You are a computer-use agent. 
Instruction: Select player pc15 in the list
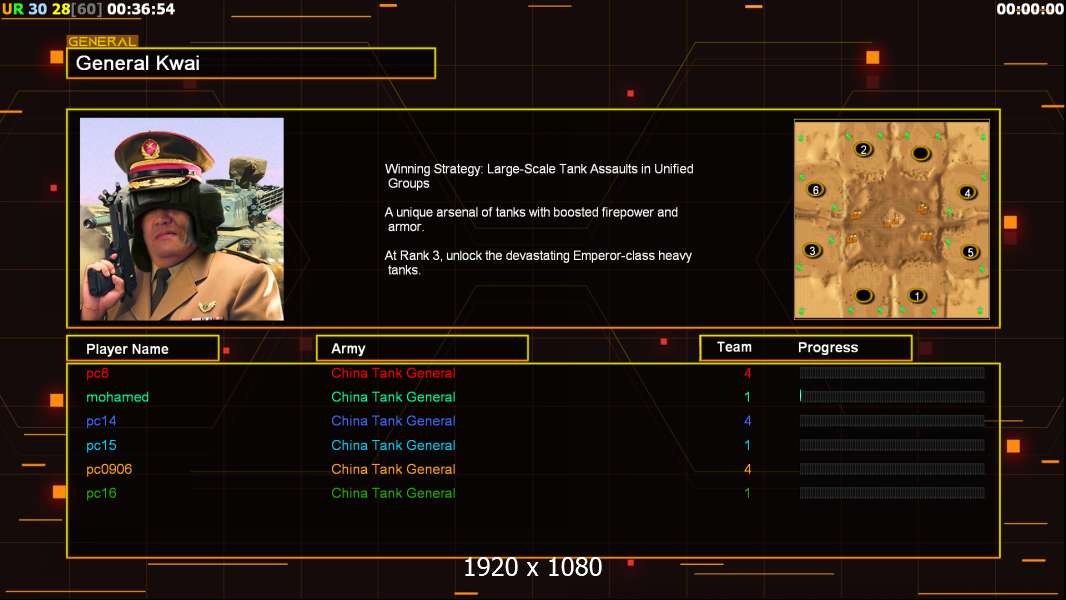(x=101, y=446)
